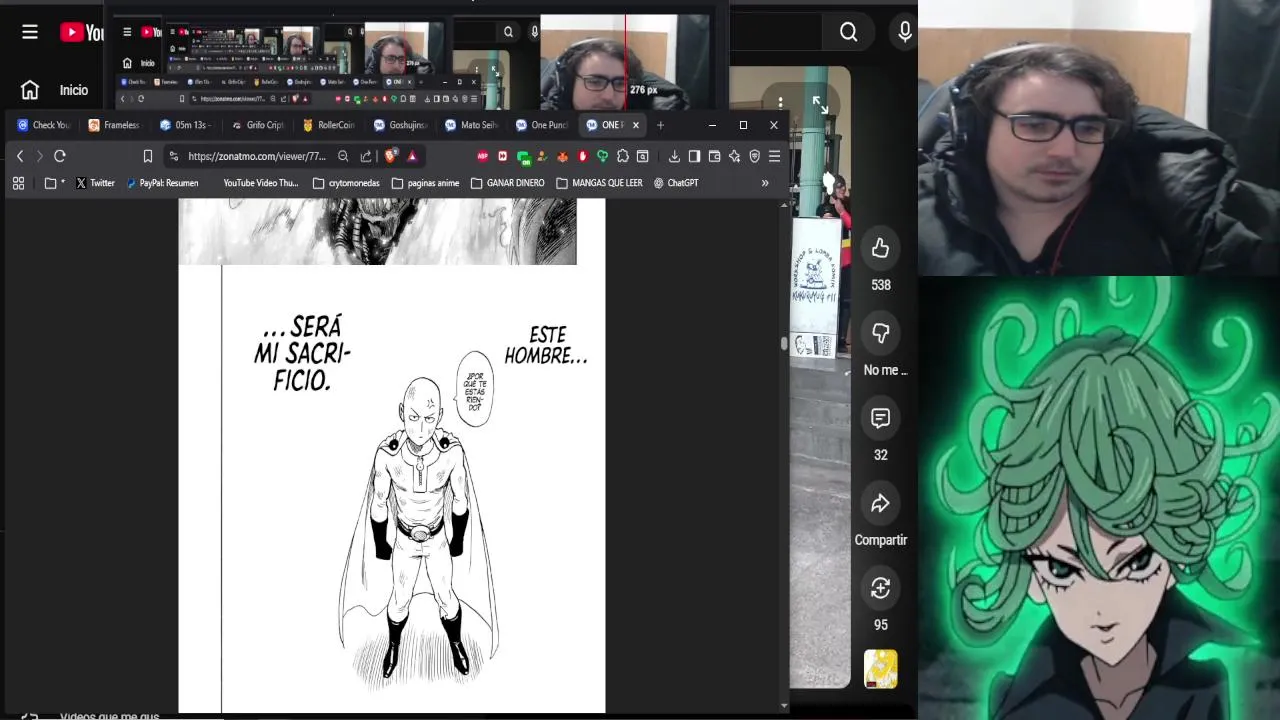Open Brave Wallet icon

tap(714, 156)
